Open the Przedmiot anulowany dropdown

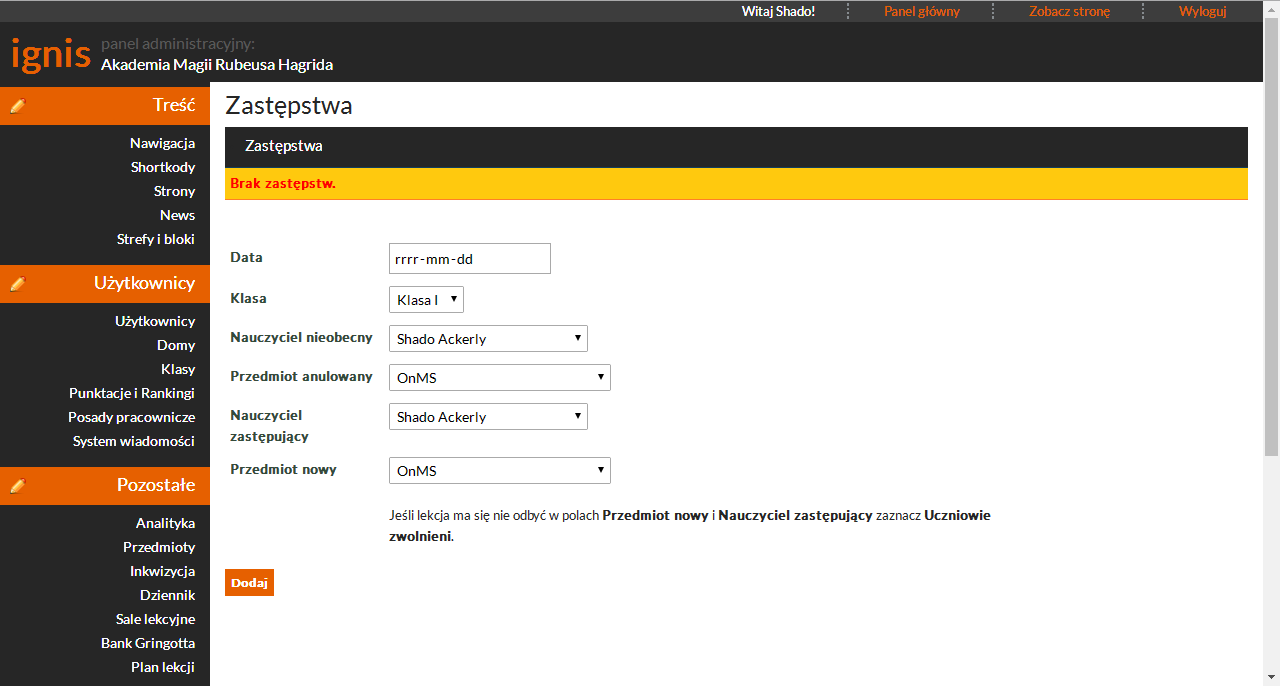point(499,378)
